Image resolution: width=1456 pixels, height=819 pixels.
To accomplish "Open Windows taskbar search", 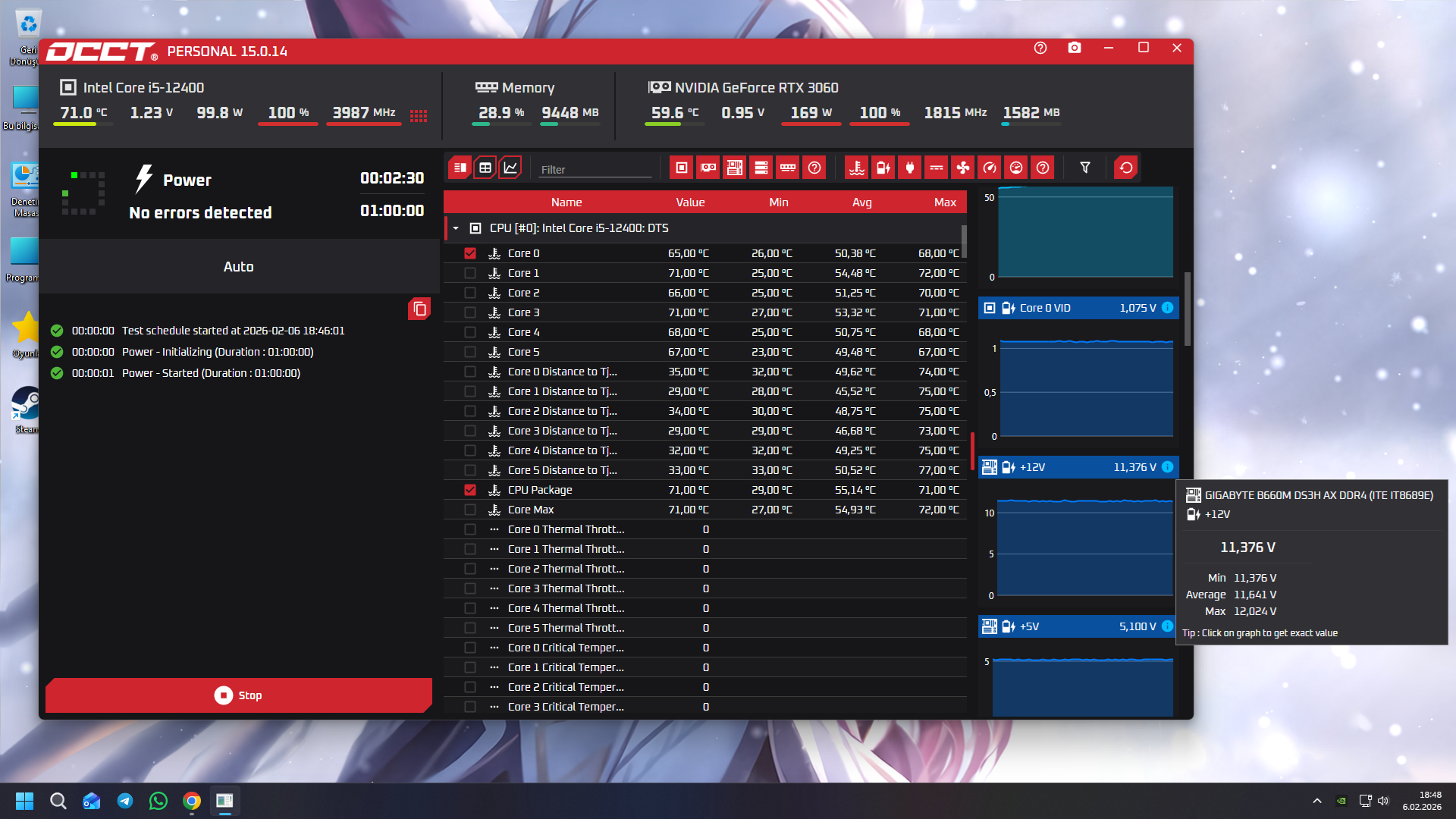I will tap(58, 801).
